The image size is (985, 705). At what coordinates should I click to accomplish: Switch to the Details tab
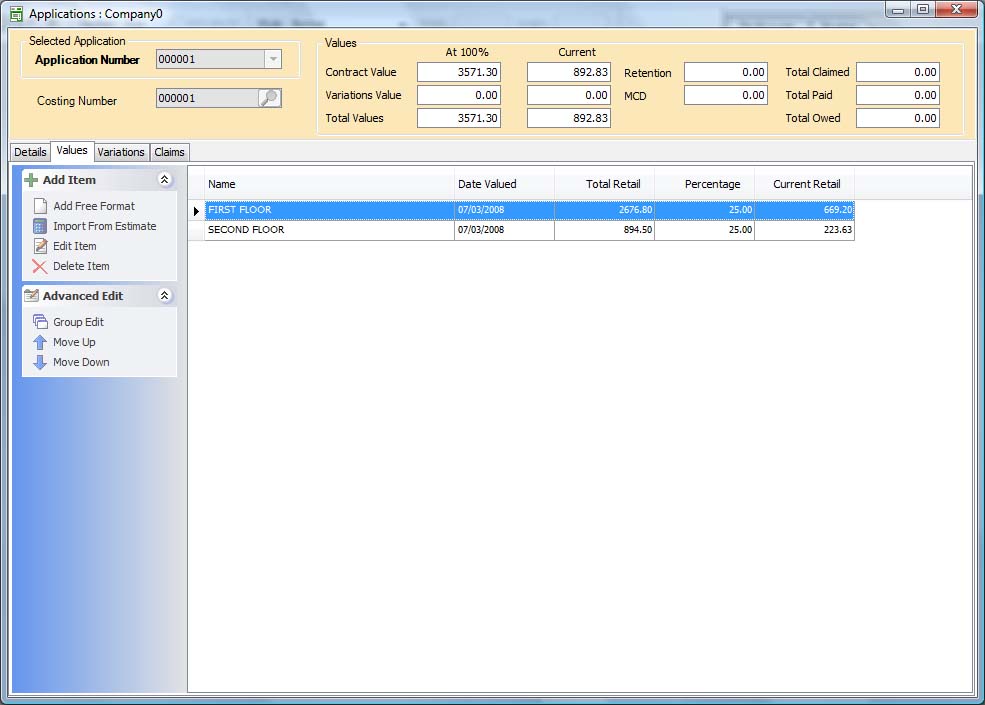click(x=30, y=152)
